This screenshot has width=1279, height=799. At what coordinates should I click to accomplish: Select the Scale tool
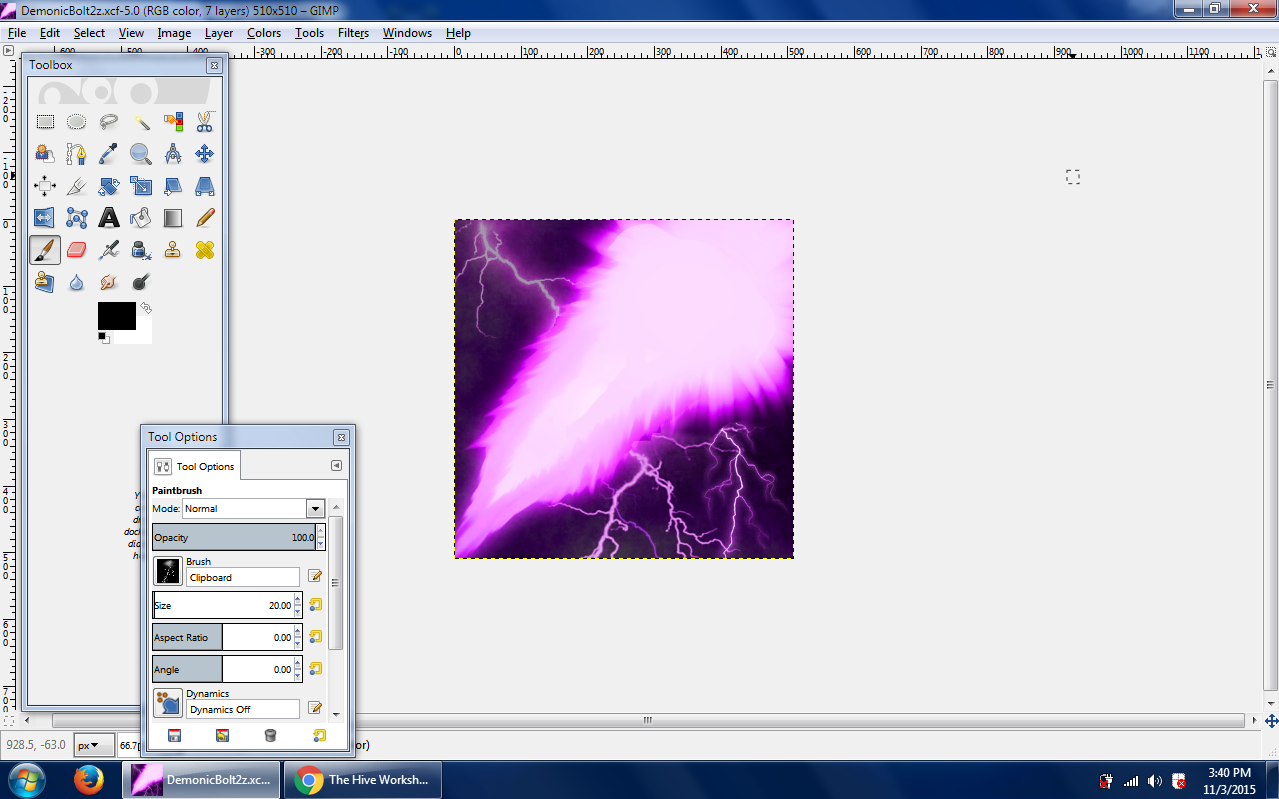pyautogui.click(x=141, y=186)
